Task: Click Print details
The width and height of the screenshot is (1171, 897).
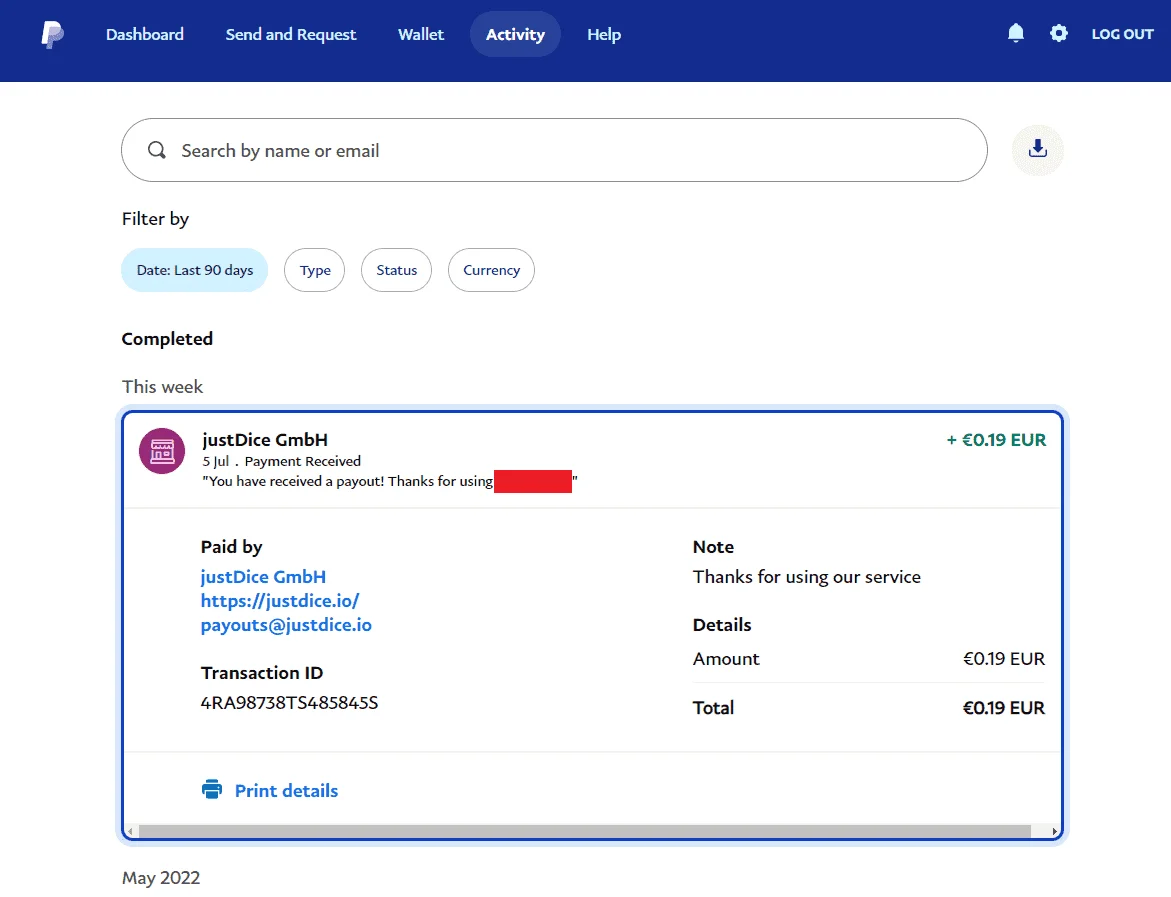Action: point(286,790)
